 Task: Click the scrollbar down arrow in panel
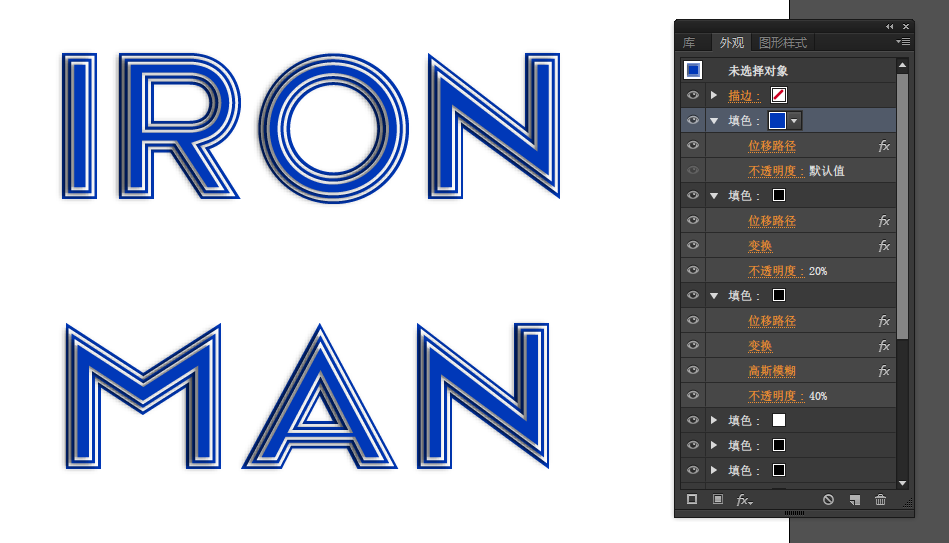tap(902, 483)
